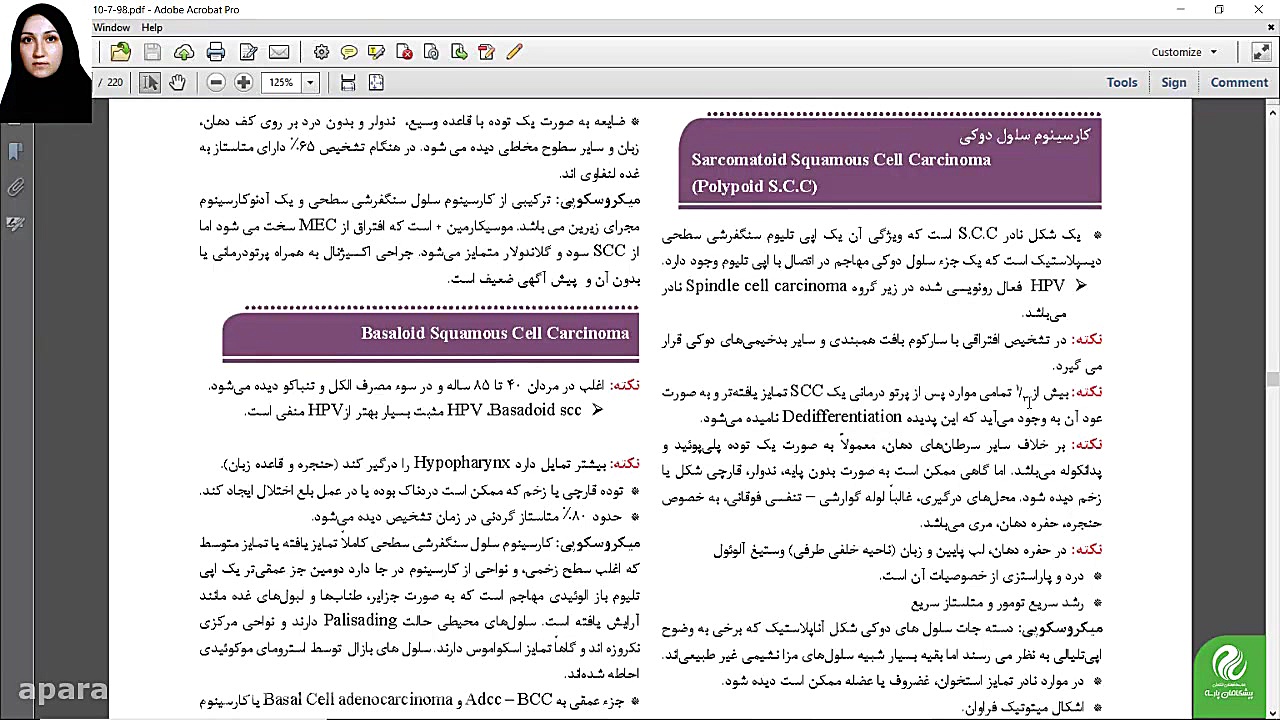The image size is (1280, 720).
Task: Open the Tools panel
Action: click(x=1121, y=82)
